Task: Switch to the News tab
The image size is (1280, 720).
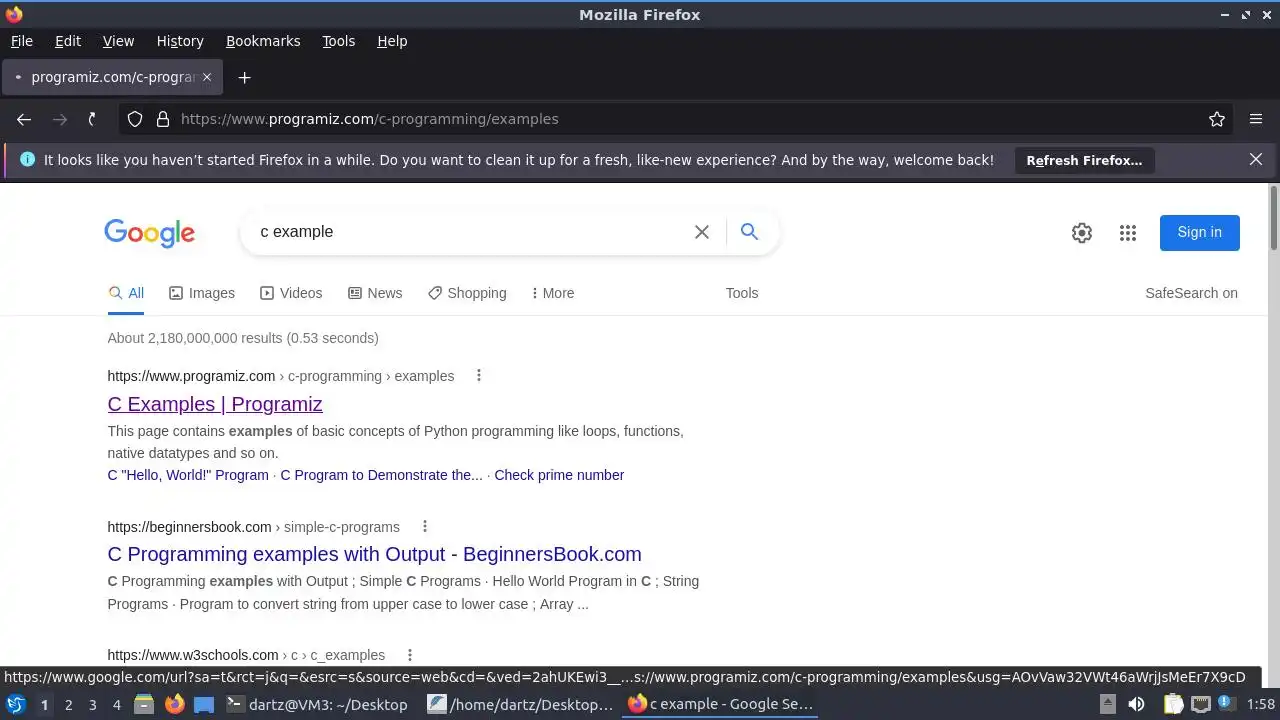Action: 375,293
